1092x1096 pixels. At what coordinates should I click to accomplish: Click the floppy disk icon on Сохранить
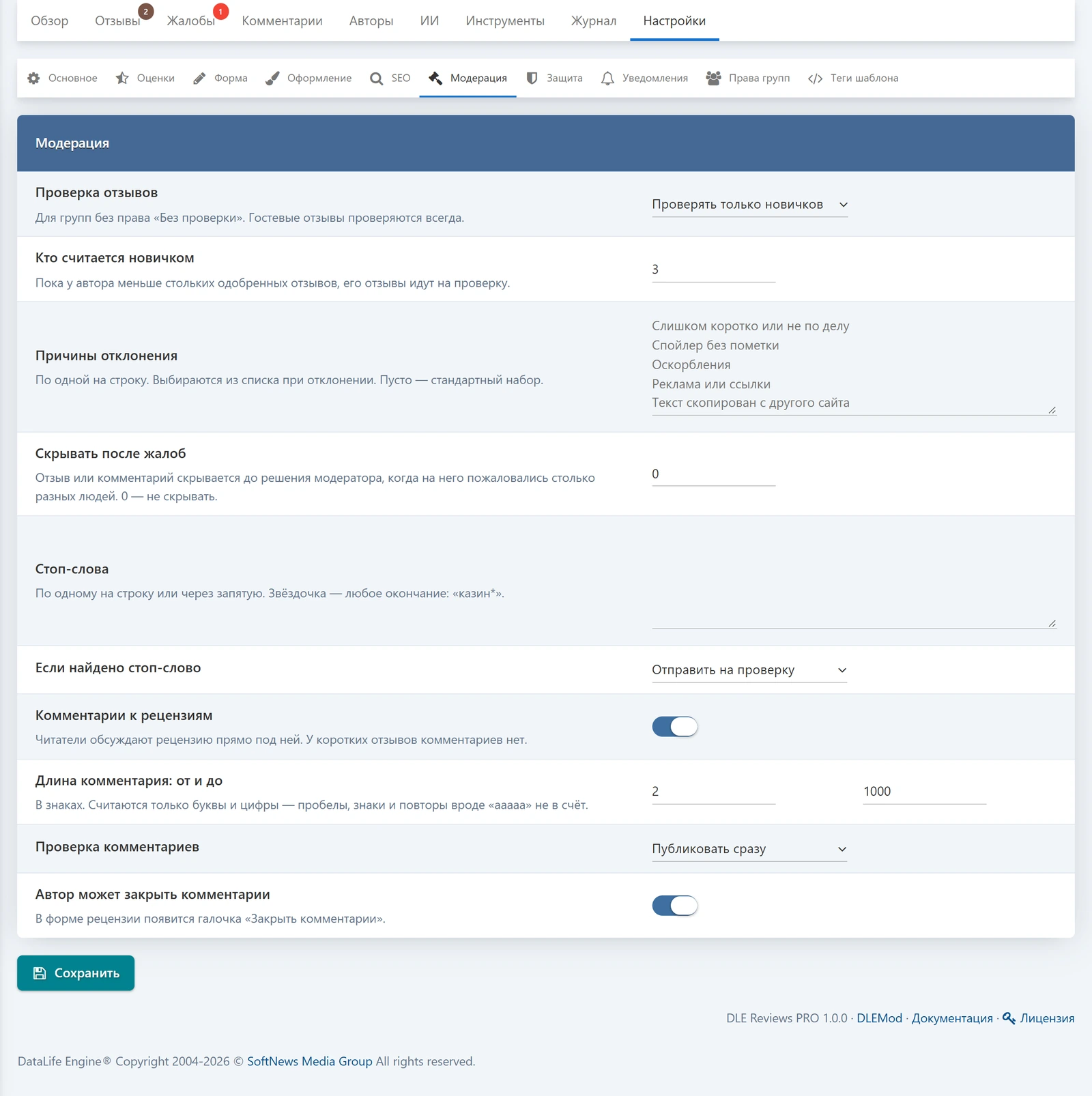pos(40,973)
